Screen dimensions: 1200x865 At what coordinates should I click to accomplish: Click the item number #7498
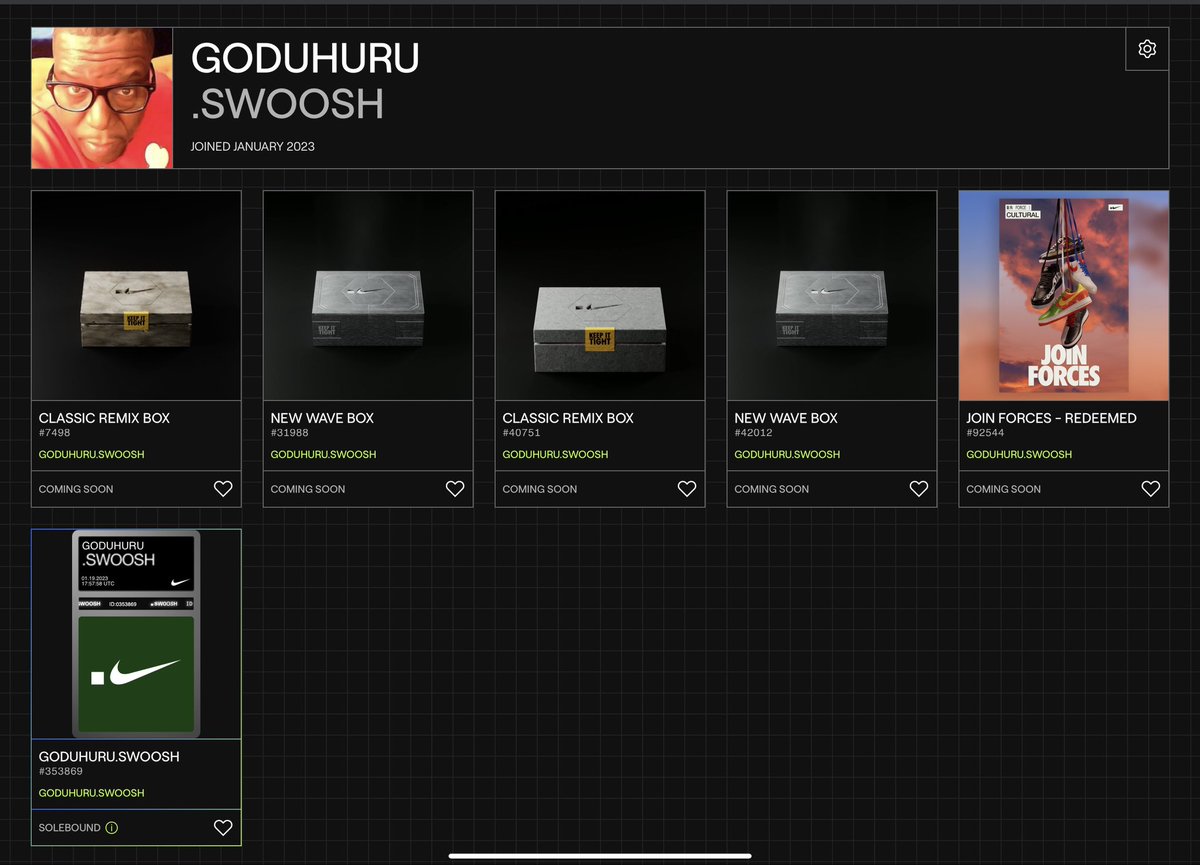(x=54, y=434)
